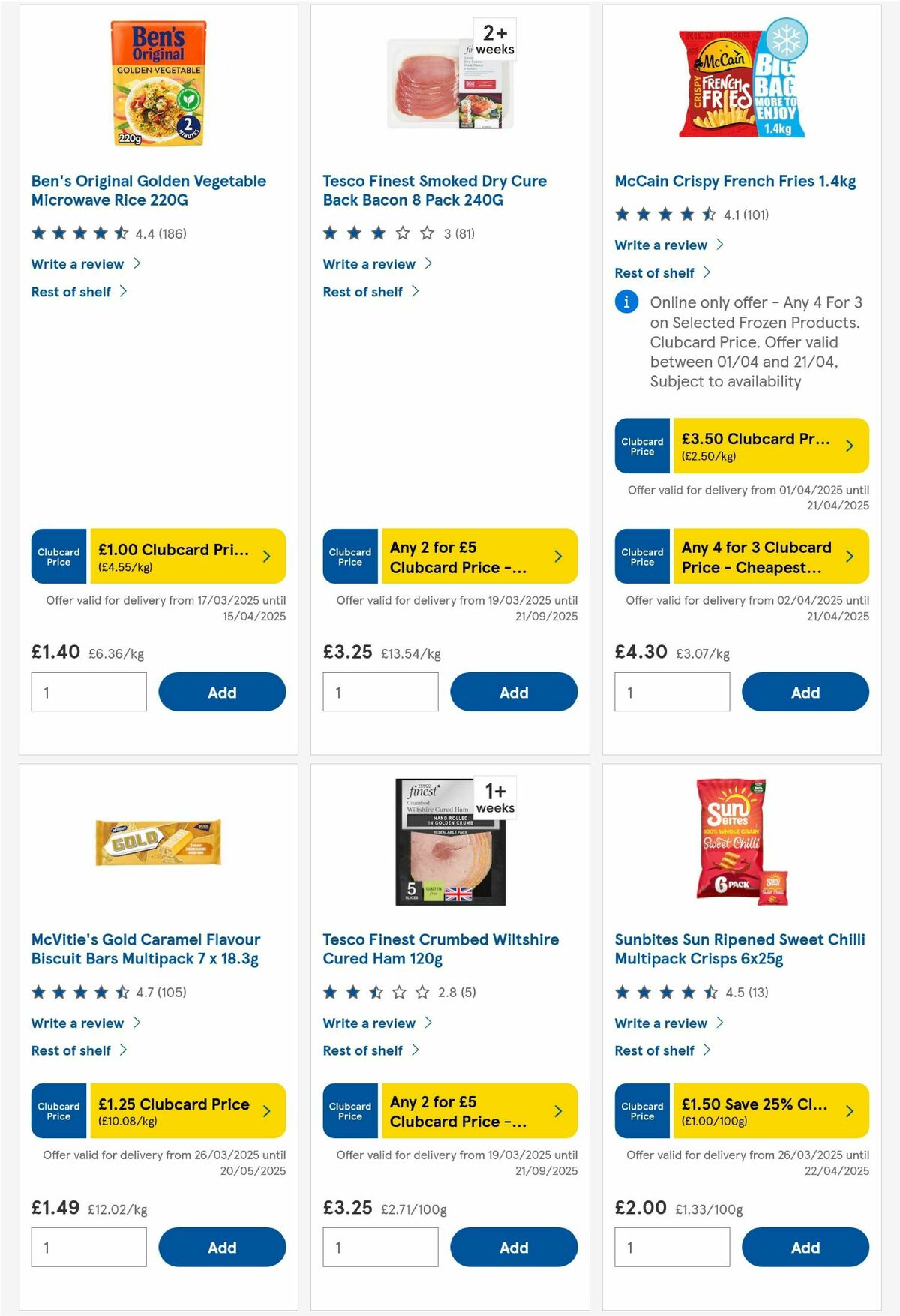Image resolution: width=900 pixels, height=1316 pixels.
Task: Click the Add button for McCain French Fries
Action: (805, 692)
